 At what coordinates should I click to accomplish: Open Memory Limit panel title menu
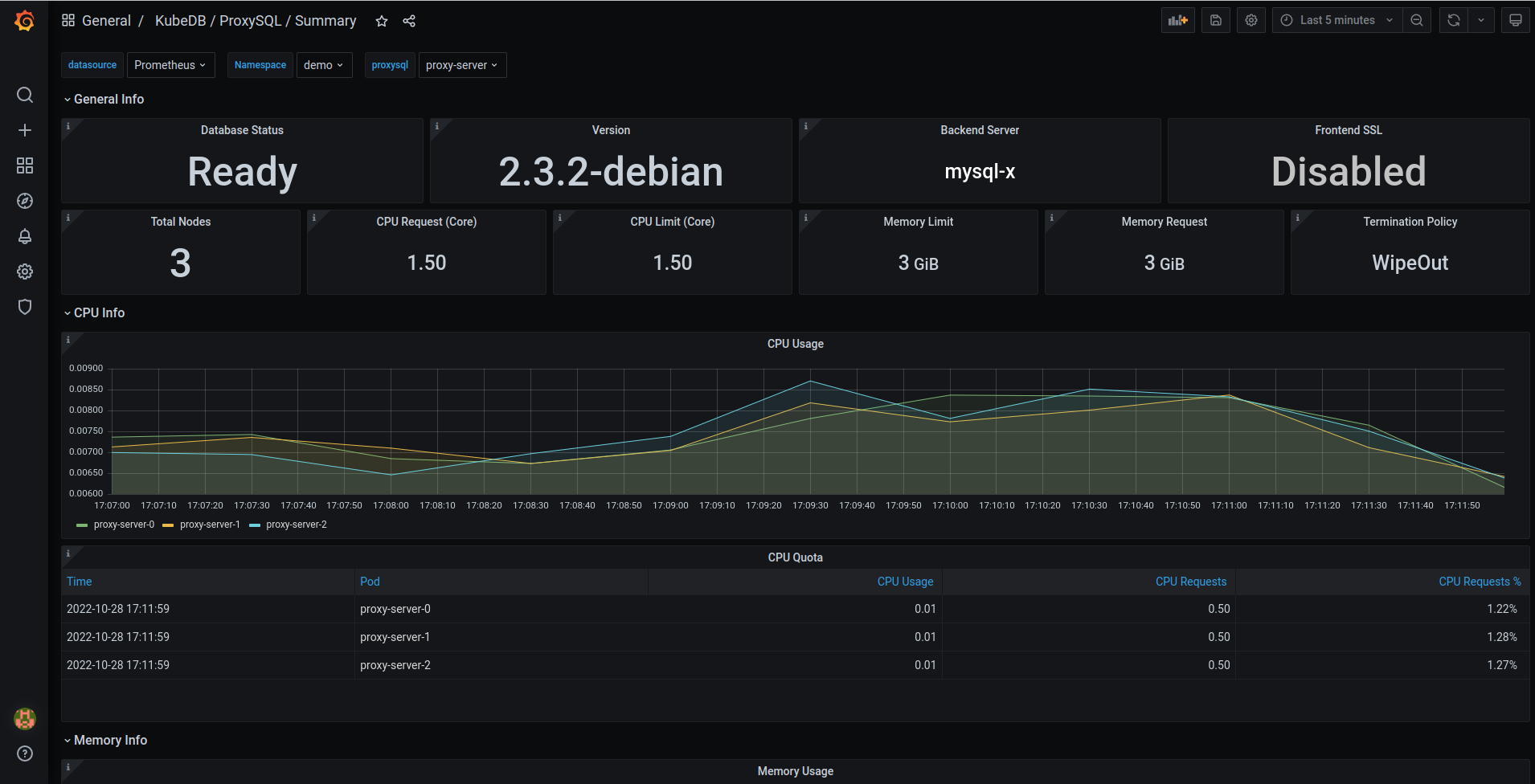[919, 222]
